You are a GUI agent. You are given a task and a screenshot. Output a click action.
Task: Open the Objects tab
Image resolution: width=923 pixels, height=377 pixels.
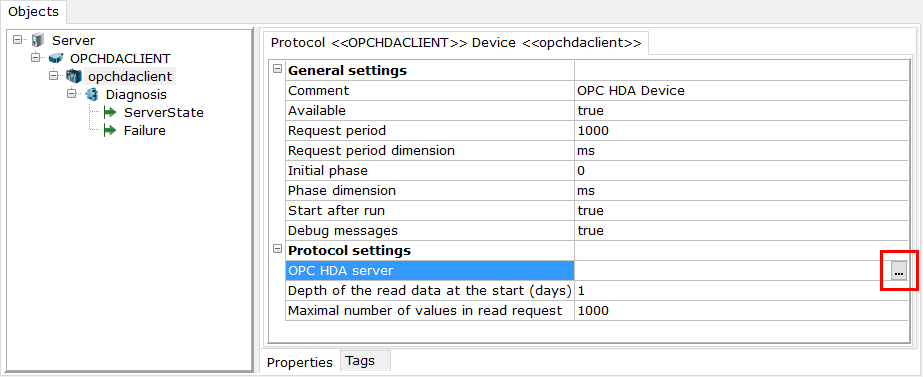[34, 11]
